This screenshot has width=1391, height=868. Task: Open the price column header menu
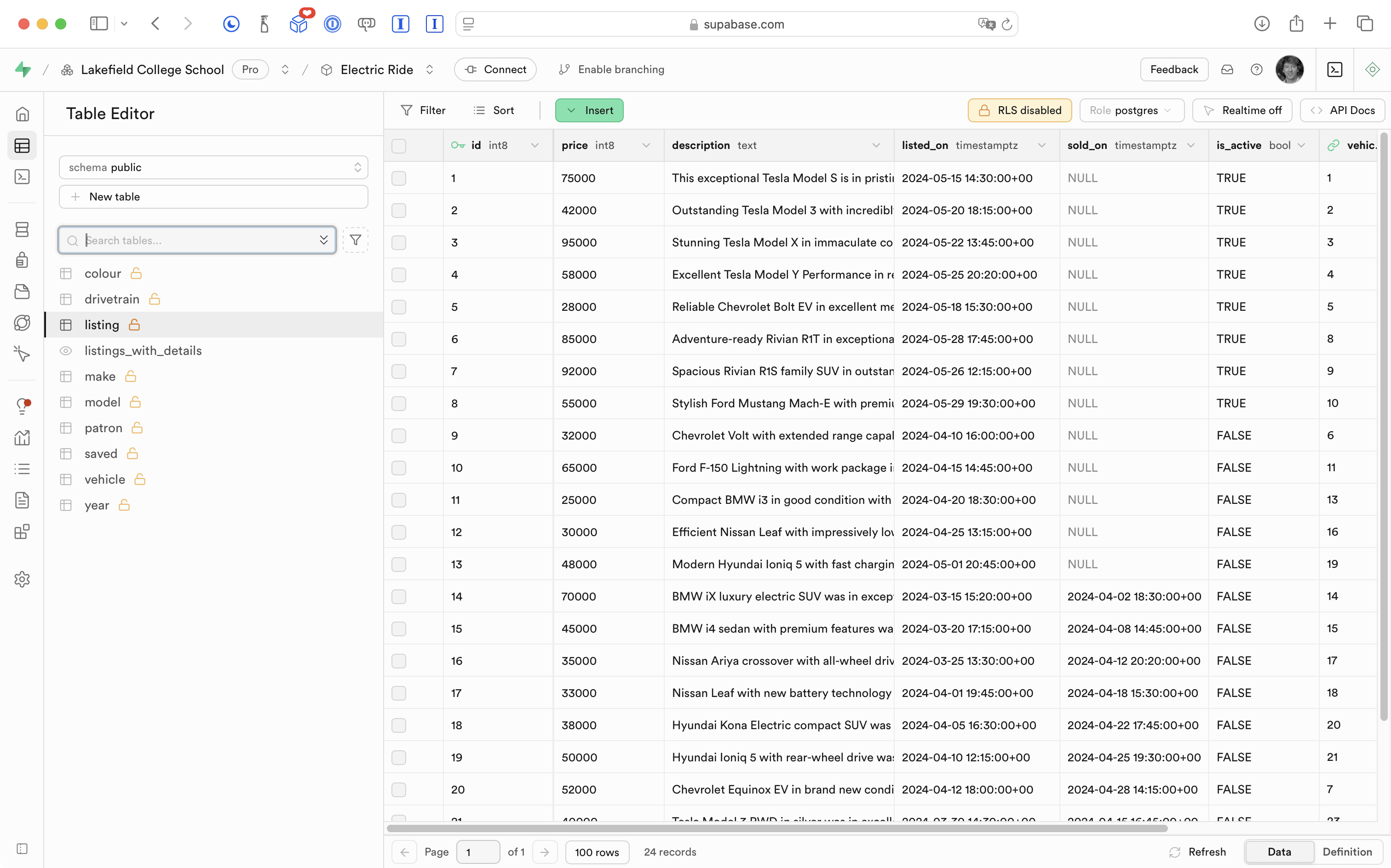pos(646,146)
